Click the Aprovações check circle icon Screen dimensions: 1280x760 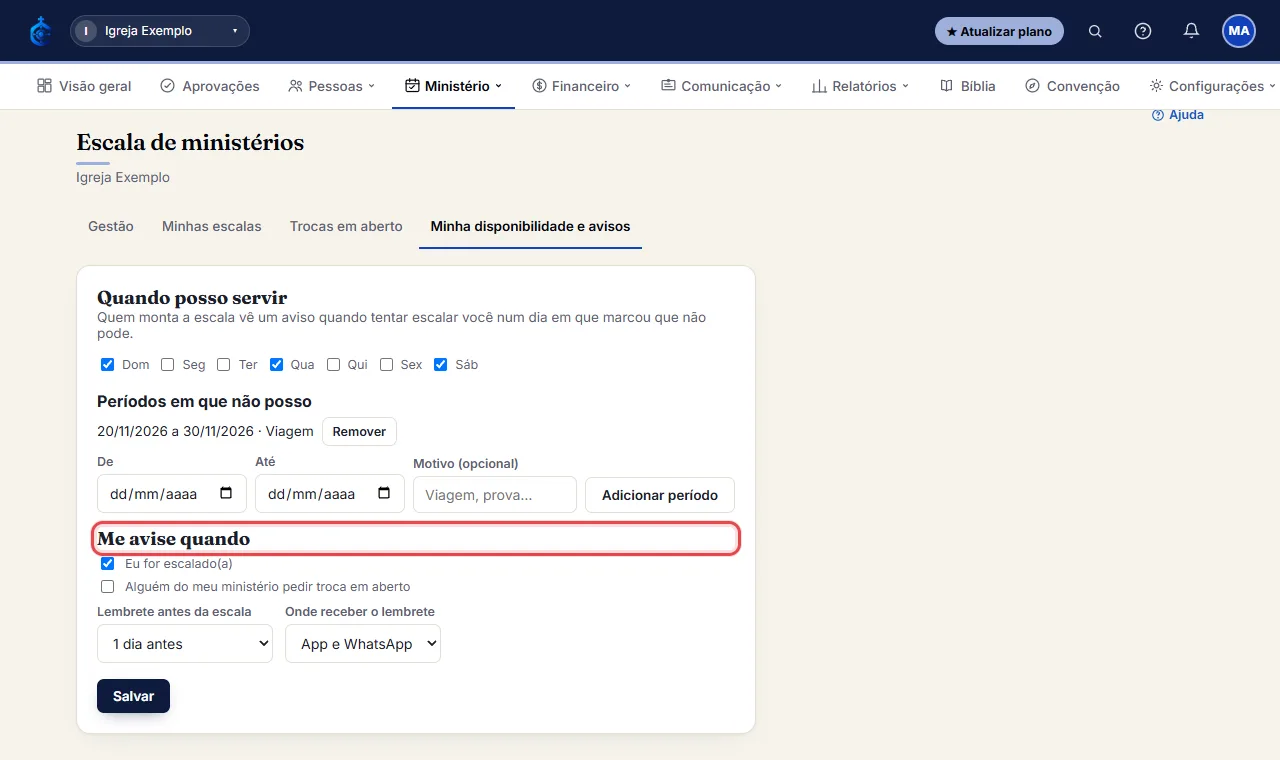[168, 86]
